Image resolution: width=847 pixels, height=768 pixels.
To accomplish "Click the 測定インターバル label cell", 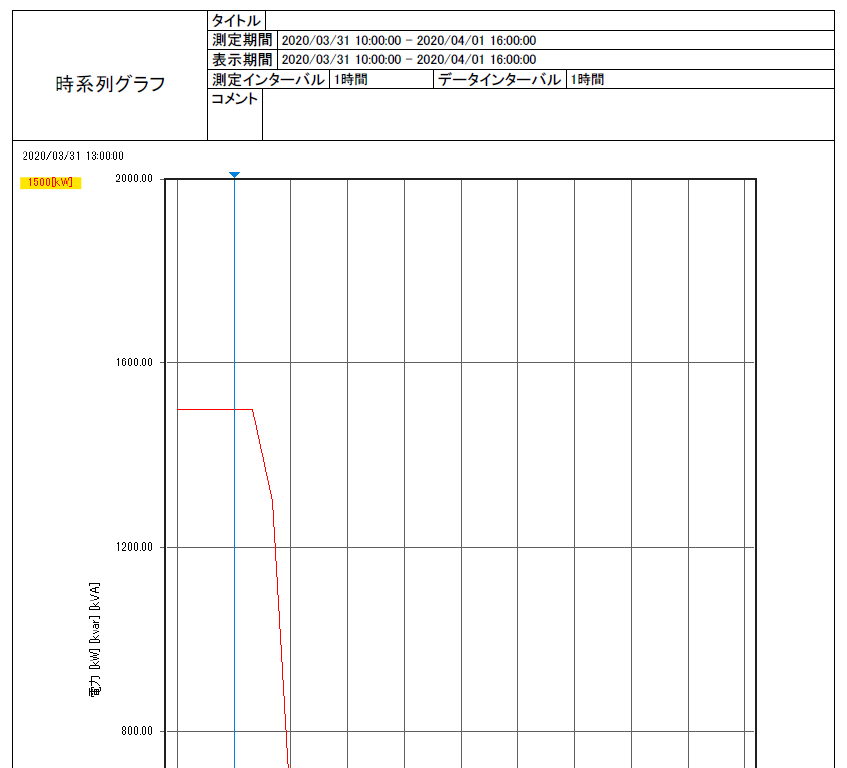I will click(x=268, y=79).
